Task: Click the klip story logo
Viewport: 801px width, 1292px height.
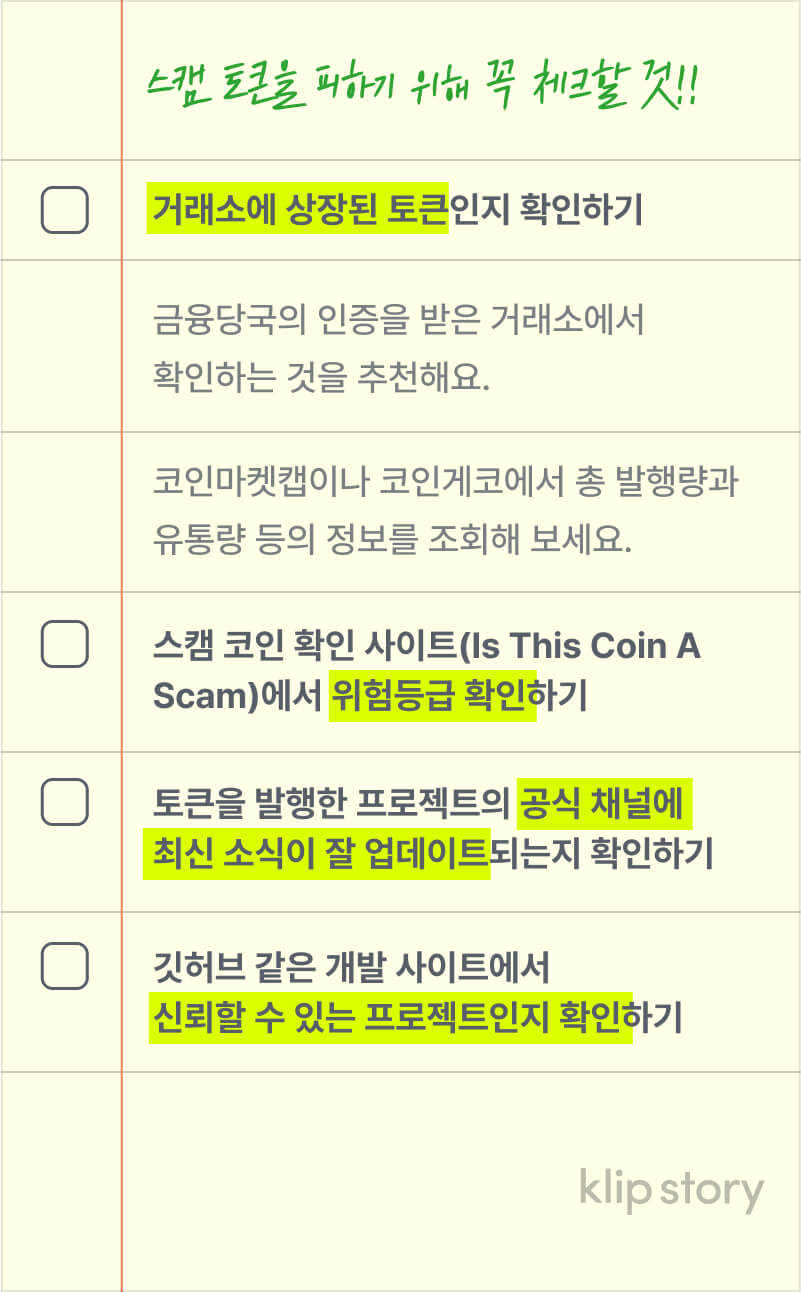Action: click(671, 1190)
